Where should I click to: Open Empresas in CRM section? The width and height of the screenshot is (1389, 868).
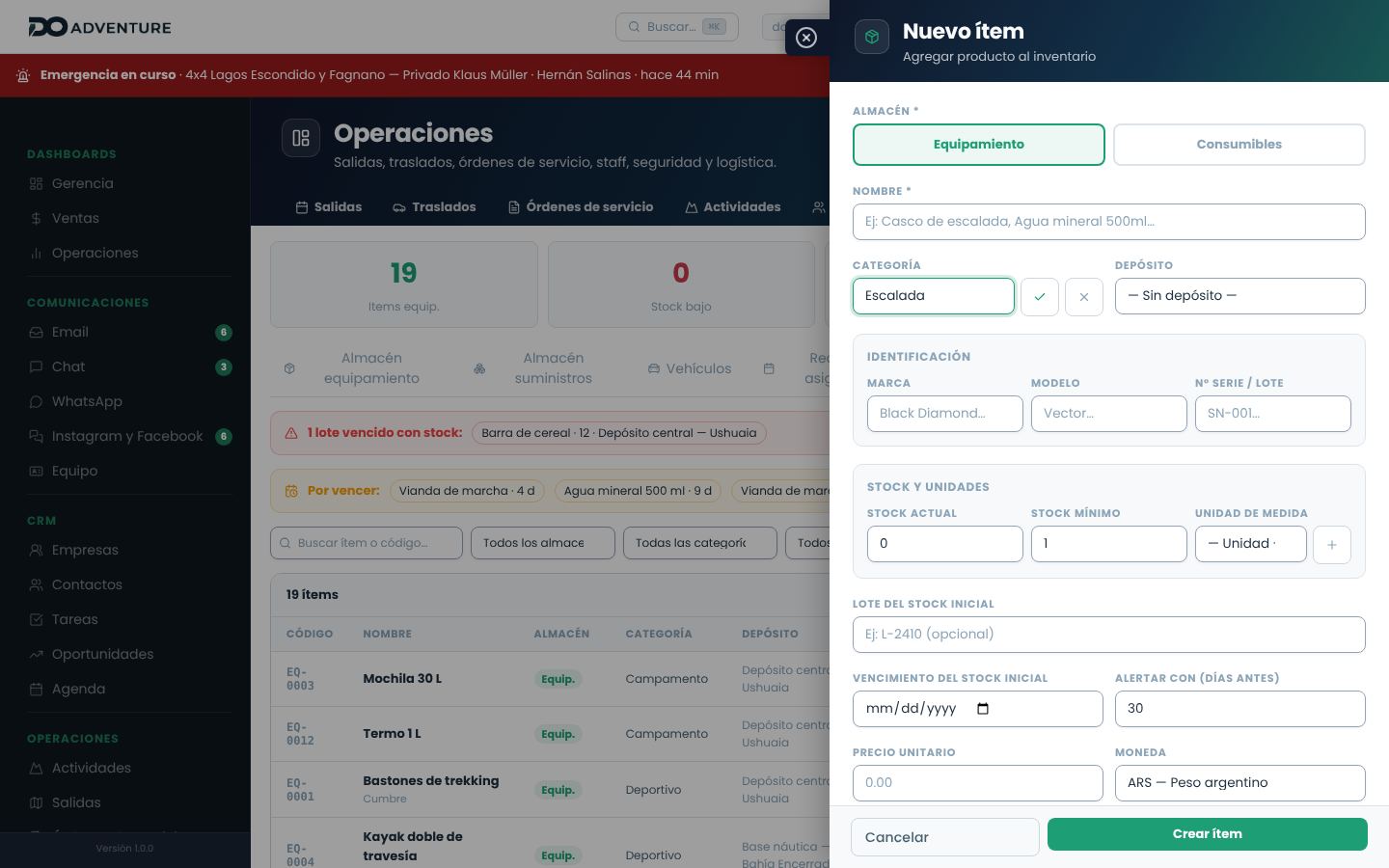[x=85, y=551]
